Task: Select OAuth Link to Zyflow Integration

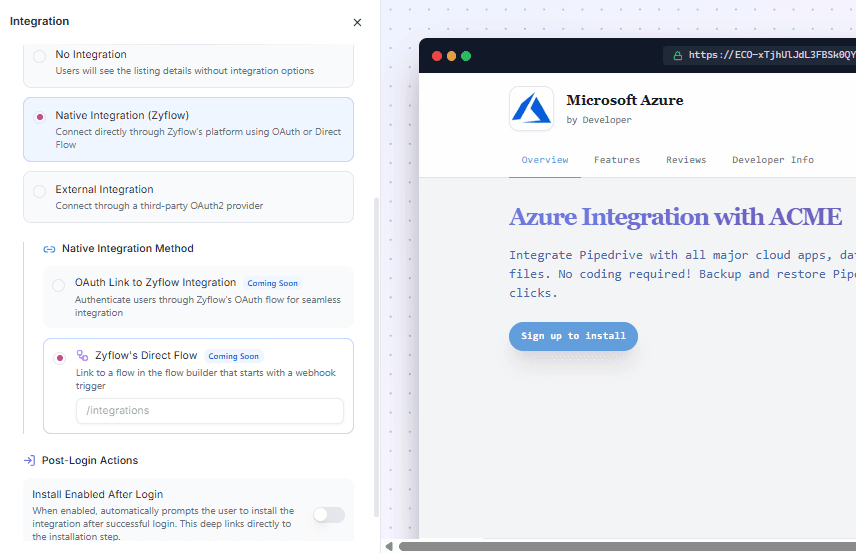Action: pyautogui.click(x=58, y=285)
